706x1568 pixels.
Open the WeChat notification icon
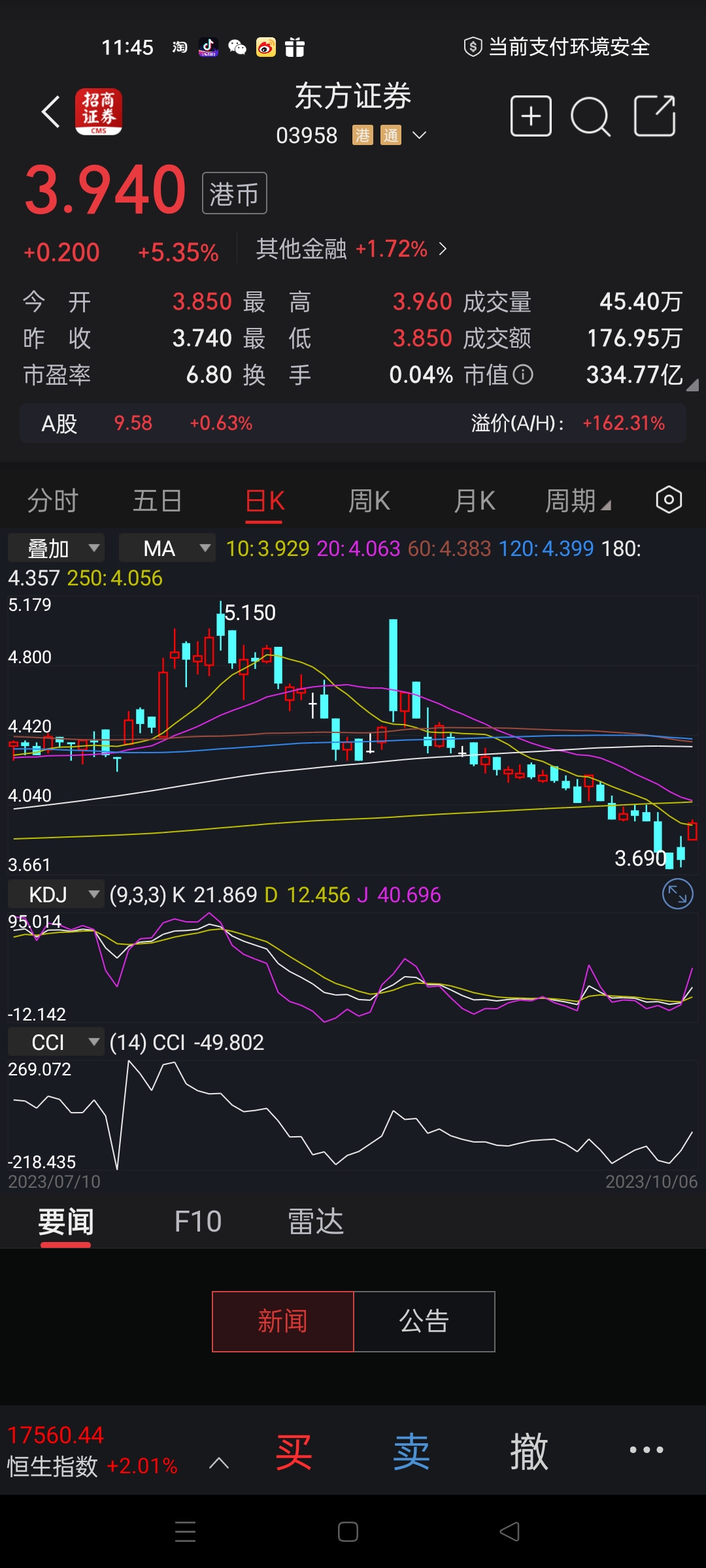[x=237, y=47]
